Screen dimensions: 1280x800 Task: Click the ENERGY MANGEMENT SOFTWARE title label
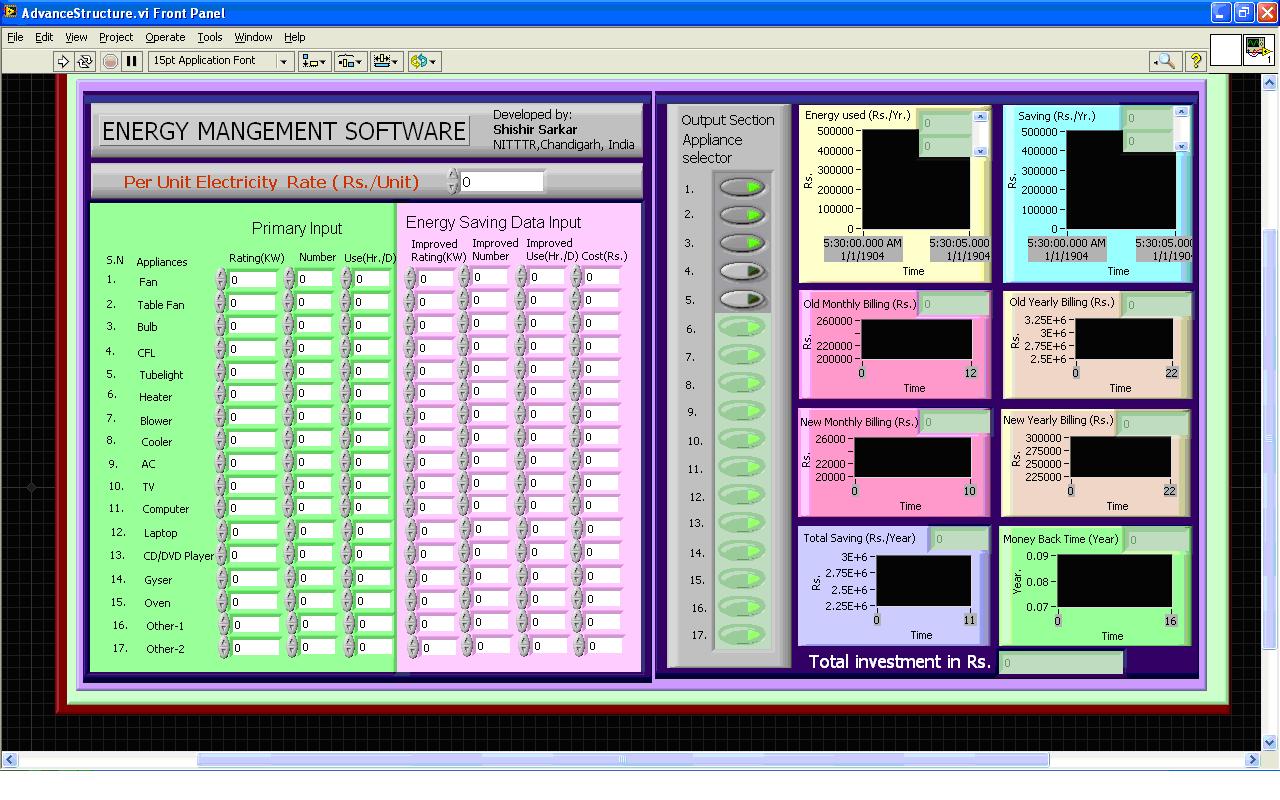pos(284,131)
